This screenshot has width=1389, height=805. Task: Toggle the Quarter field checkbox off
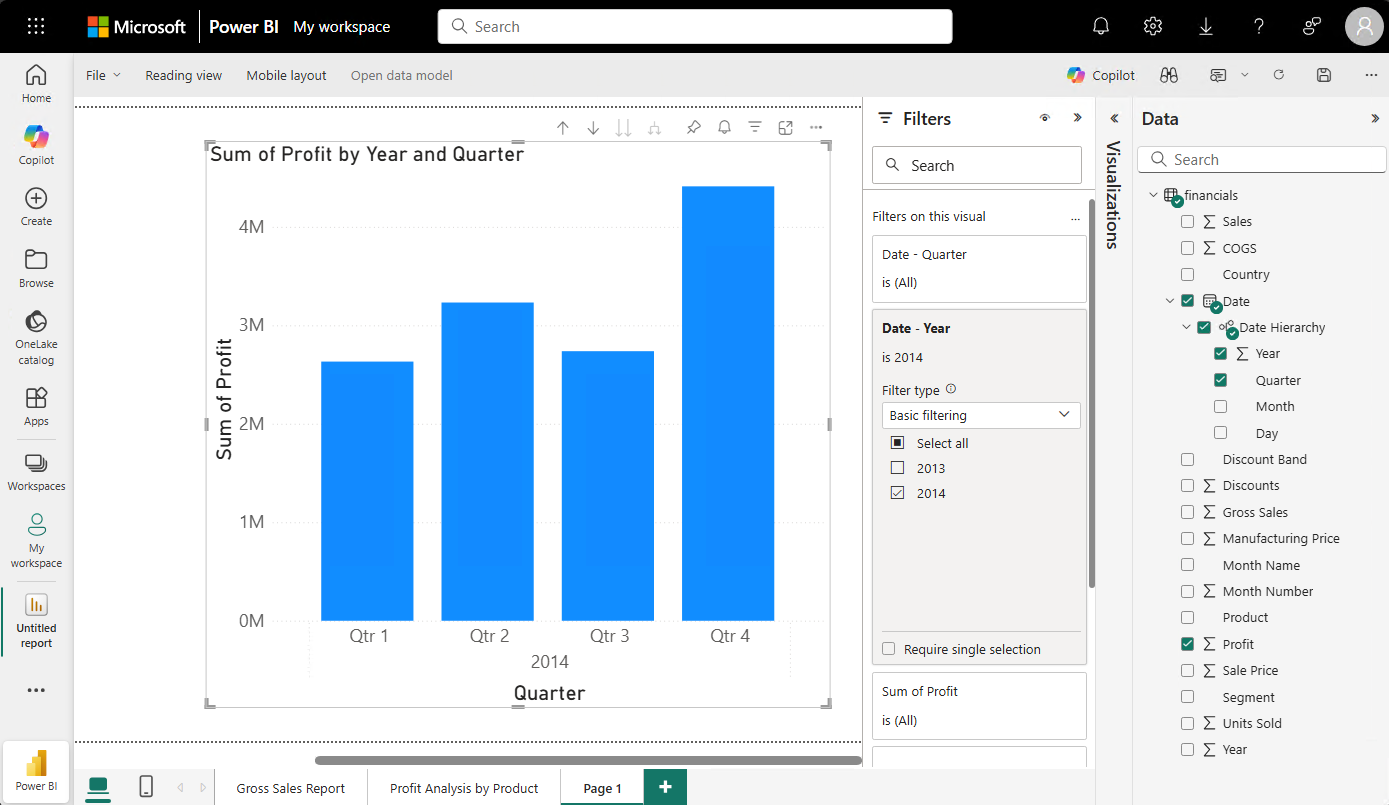click(1221, 379)
